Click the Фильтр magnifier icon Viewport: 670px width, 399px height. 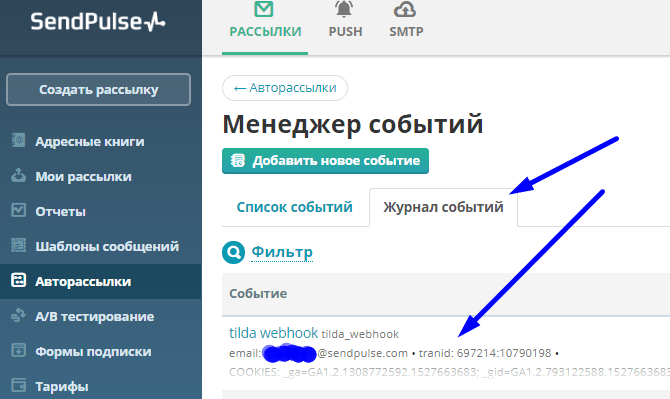coord(233,252)
